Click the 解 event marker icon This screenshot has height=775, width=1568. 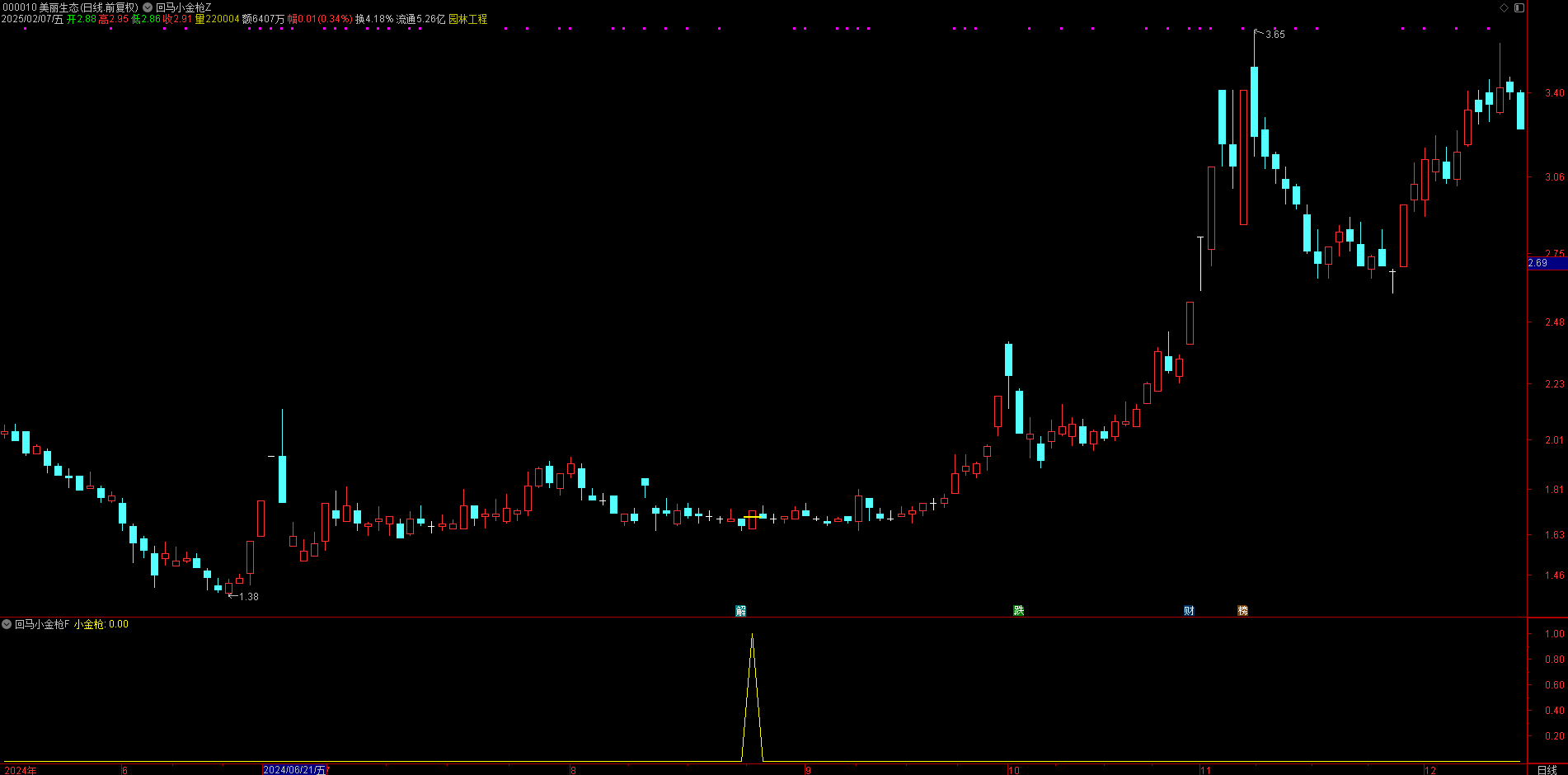[x=740, y=611]
